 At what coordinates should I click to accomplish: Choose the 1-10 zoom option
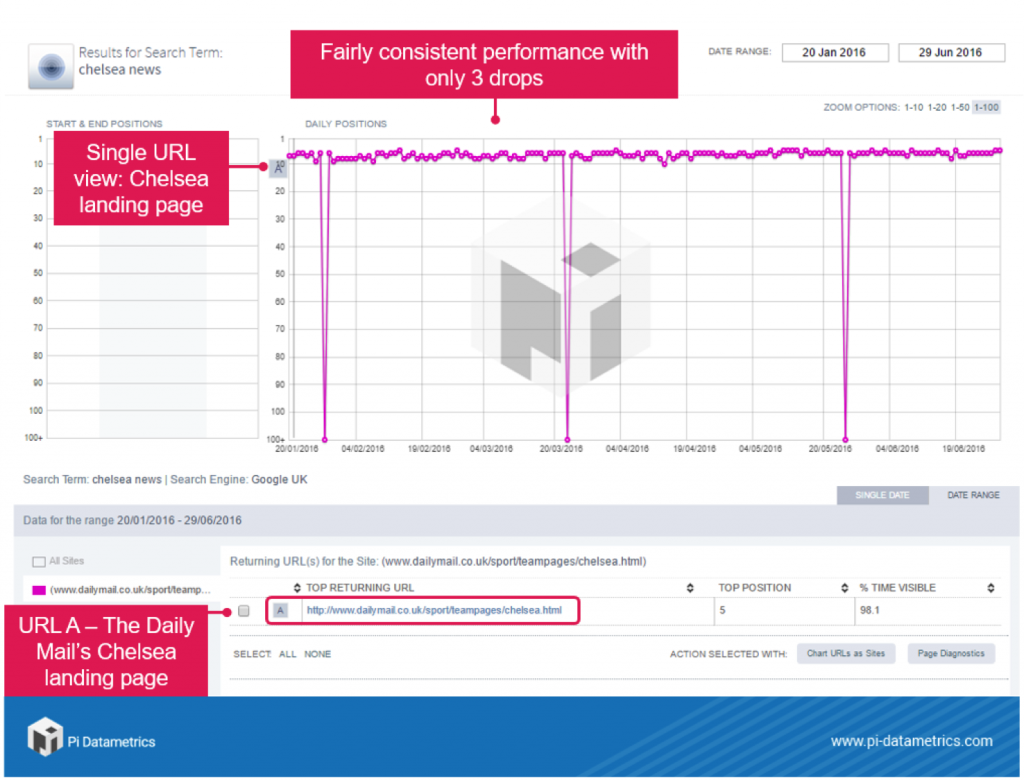[x=914, y=107]
